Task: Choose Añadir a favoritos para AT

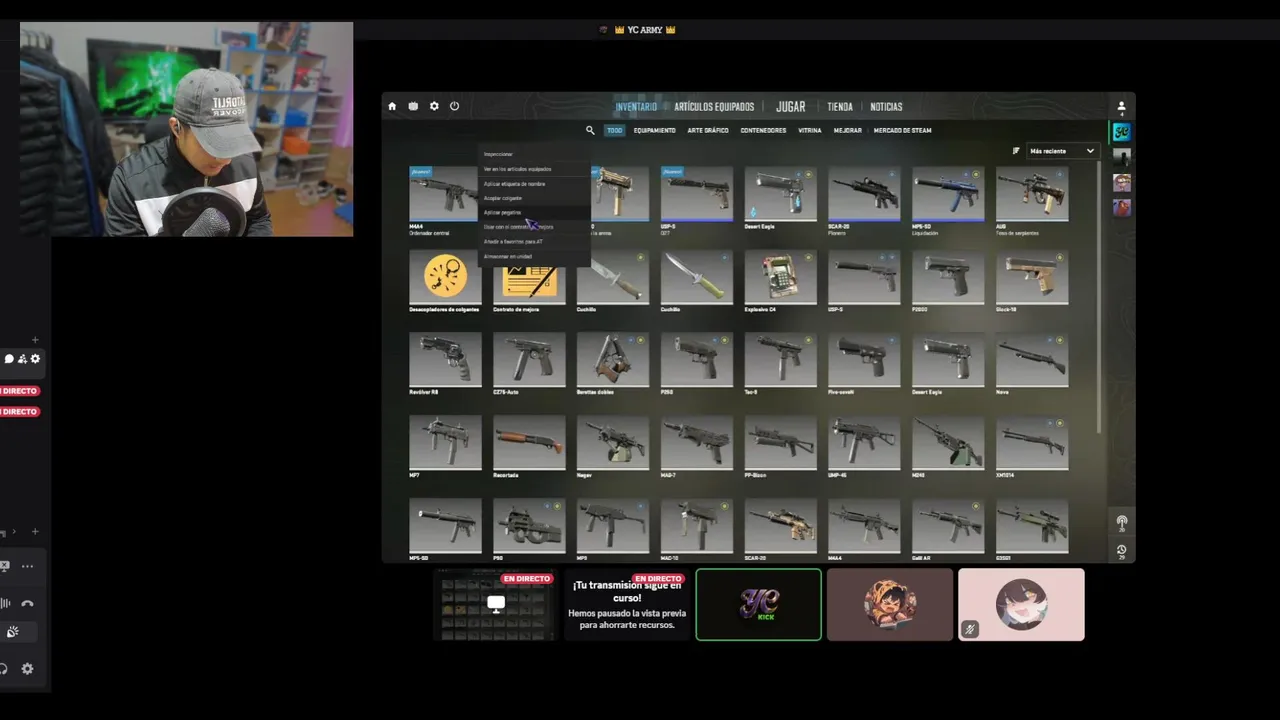Action: (x=534, y=242)
